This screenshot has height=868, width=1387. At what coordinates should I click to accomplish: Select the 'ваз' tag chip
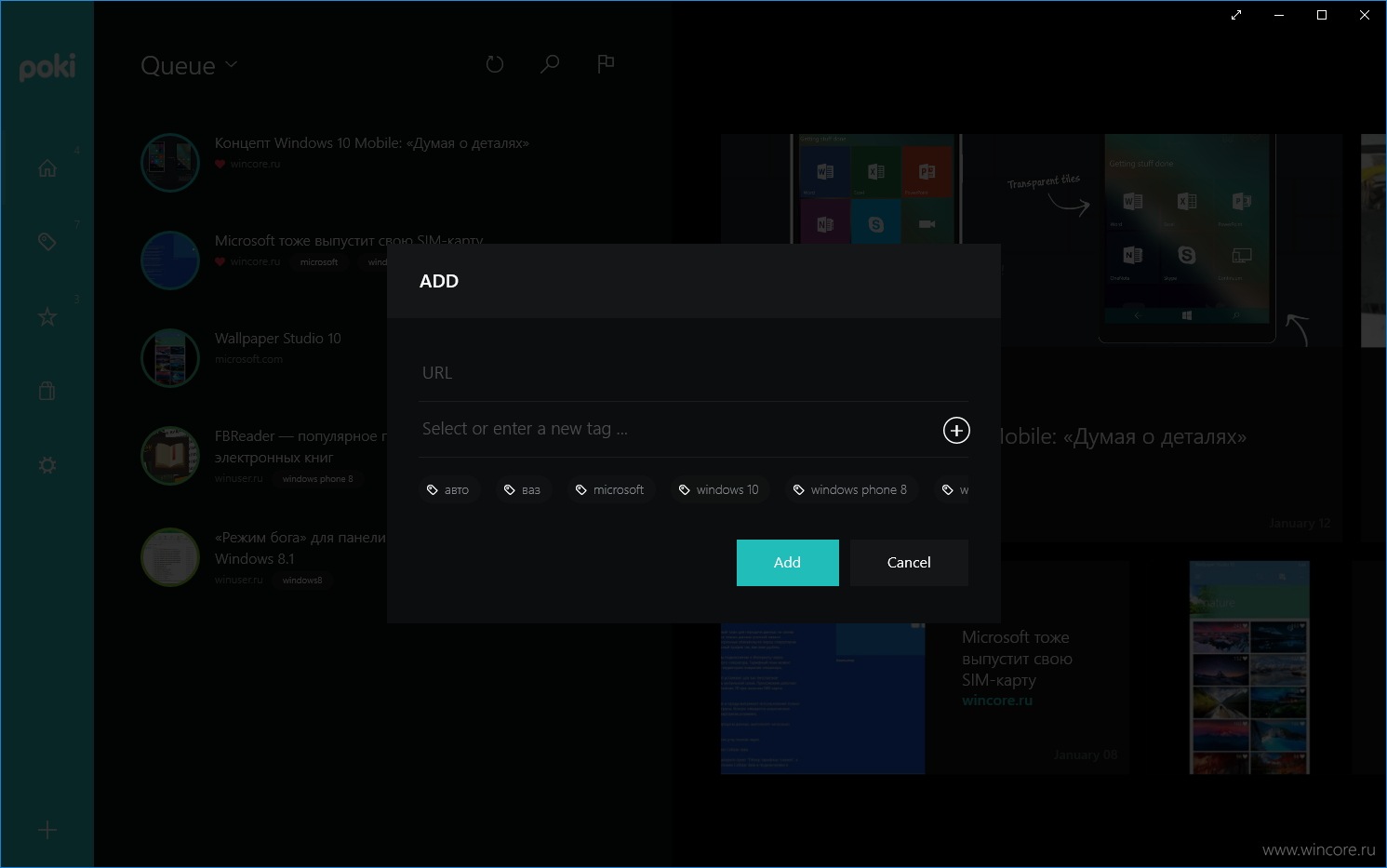522,489
